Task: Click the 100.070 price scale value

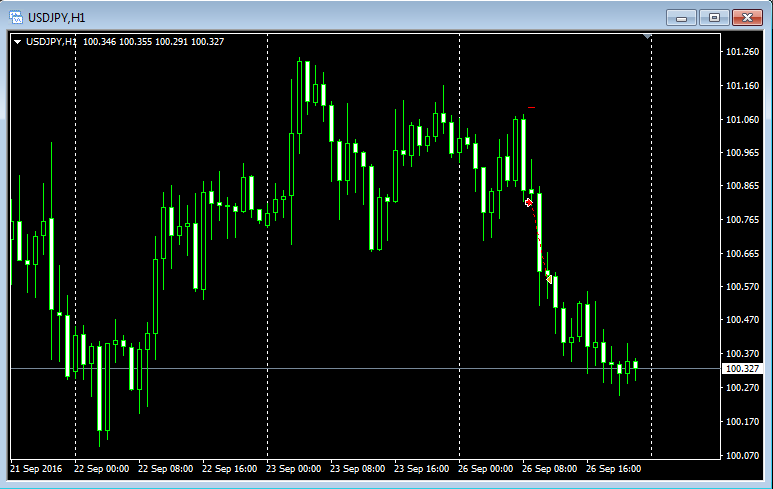Action: pyautogui.click(x=742, y=456)
